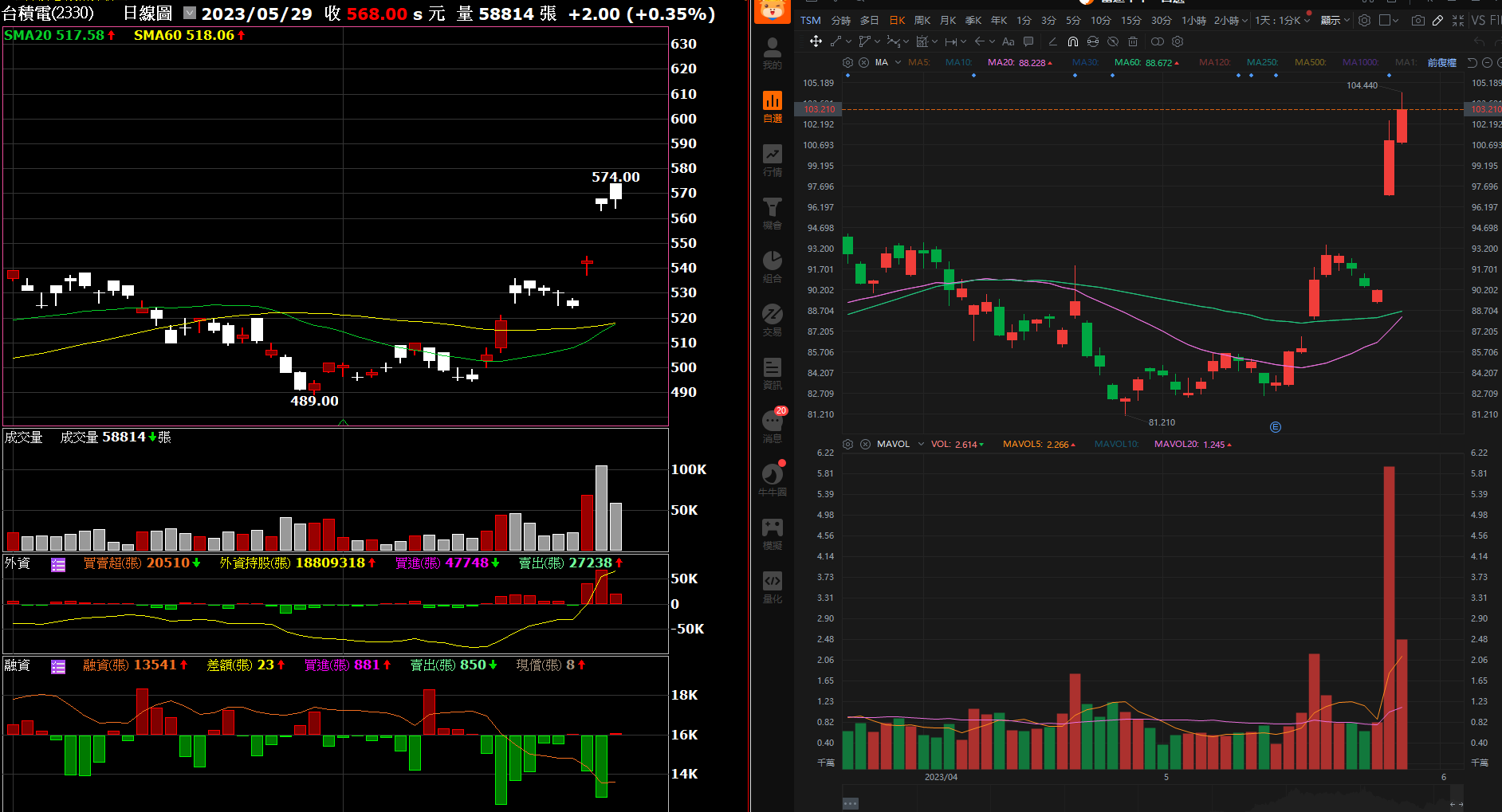Click the VS compare button

[1478, 20]
